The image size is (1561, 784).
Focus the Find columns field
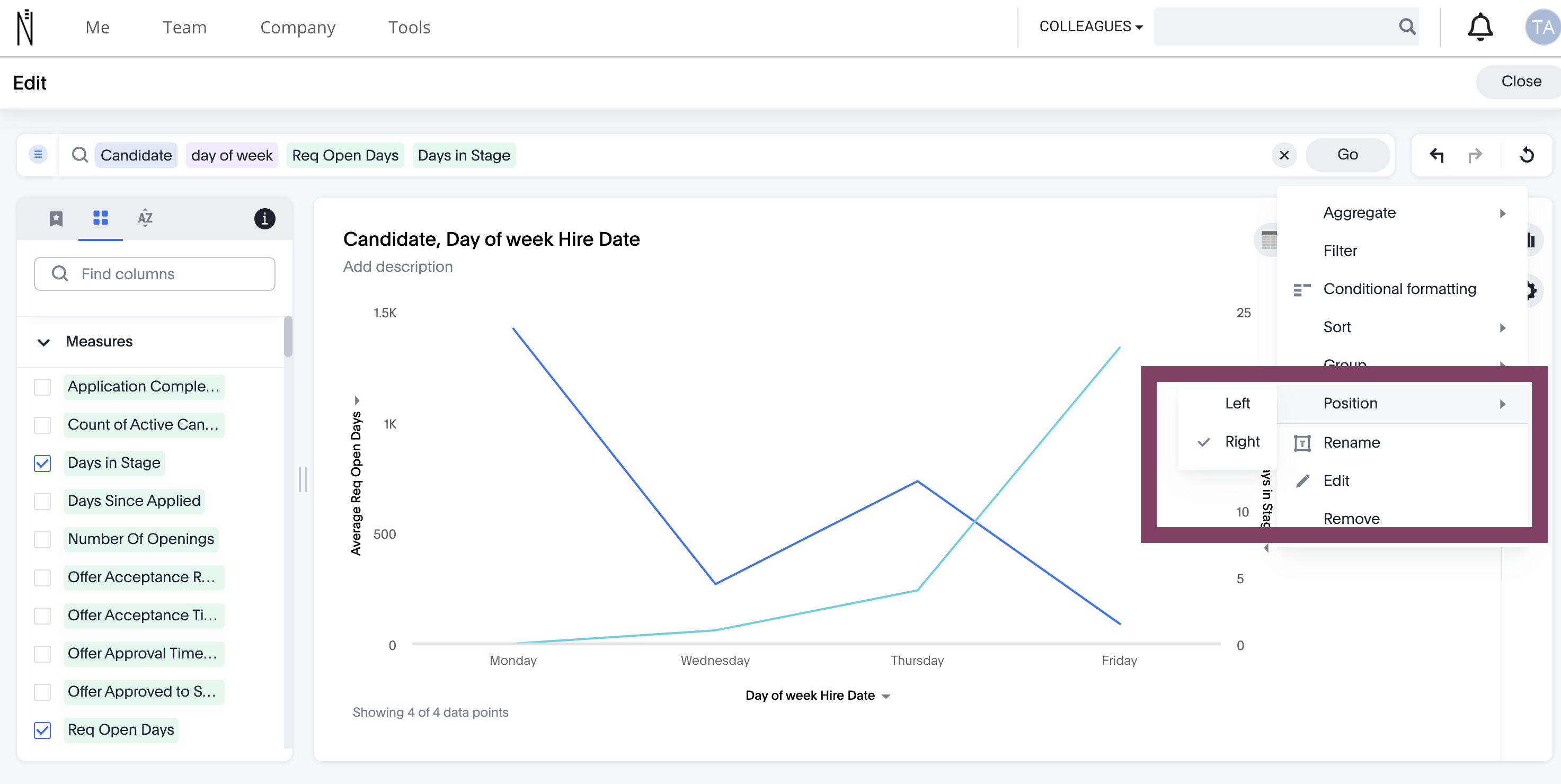point(155,274)
